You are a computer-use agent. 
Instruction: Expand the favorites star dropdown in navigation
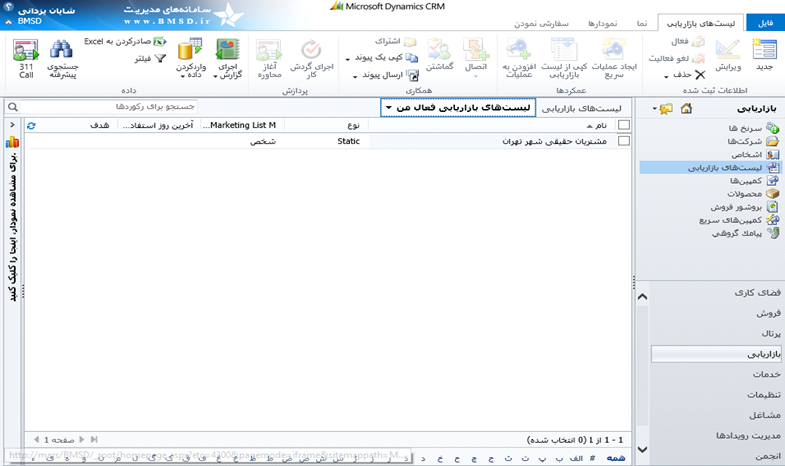[654, 109]
